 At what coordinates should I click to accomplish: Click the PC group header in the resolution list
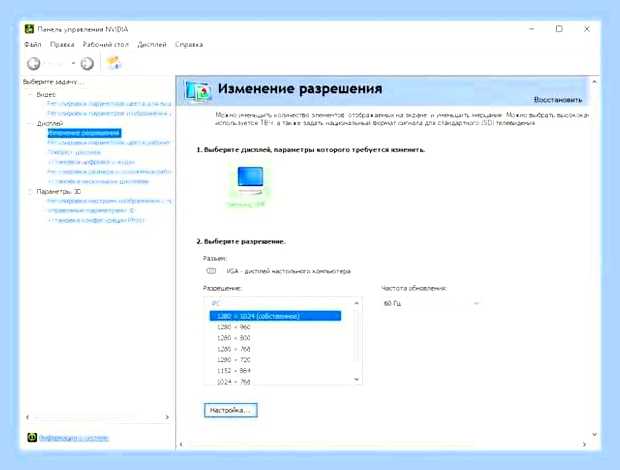point(215,303)
